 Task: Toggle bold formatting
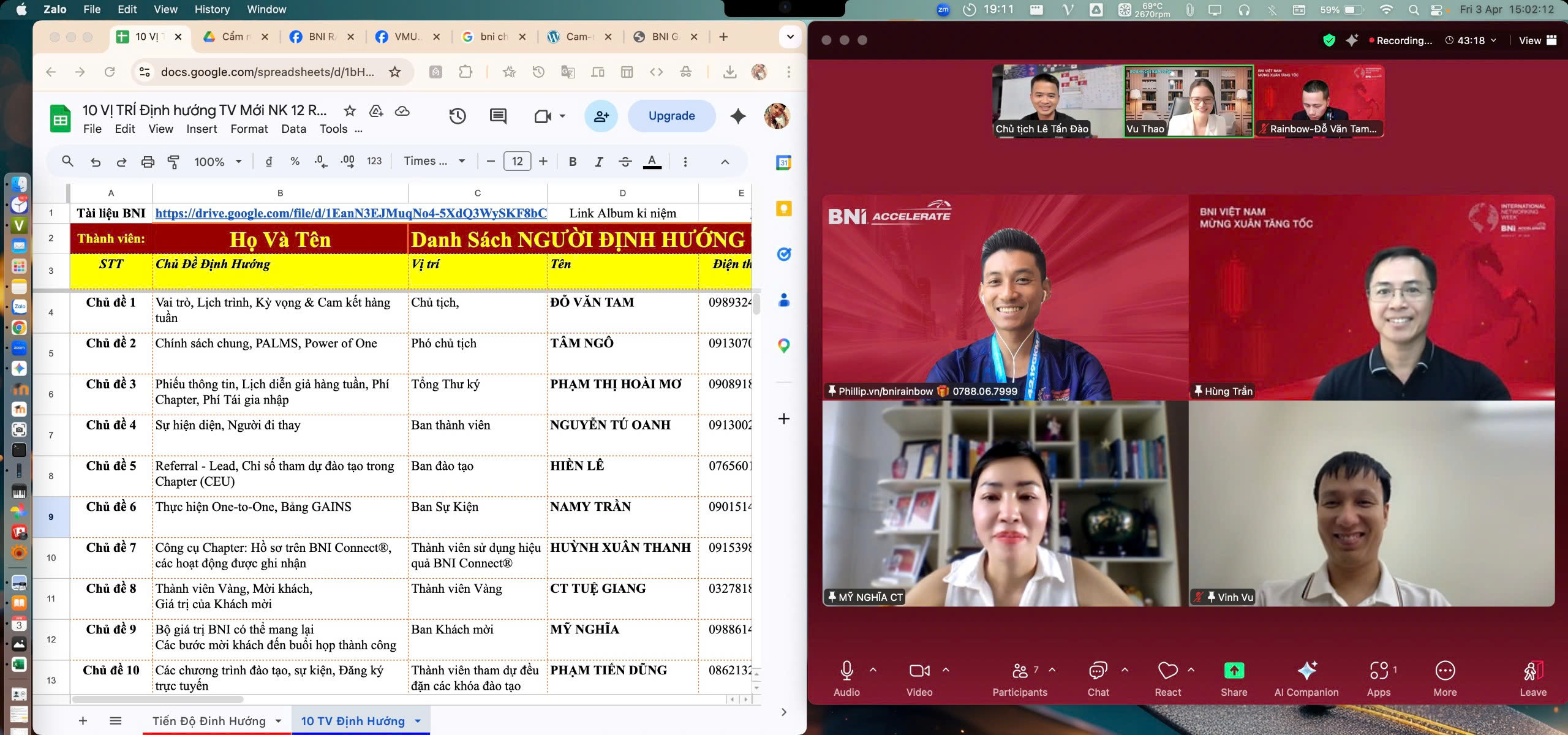coord(573,162)
